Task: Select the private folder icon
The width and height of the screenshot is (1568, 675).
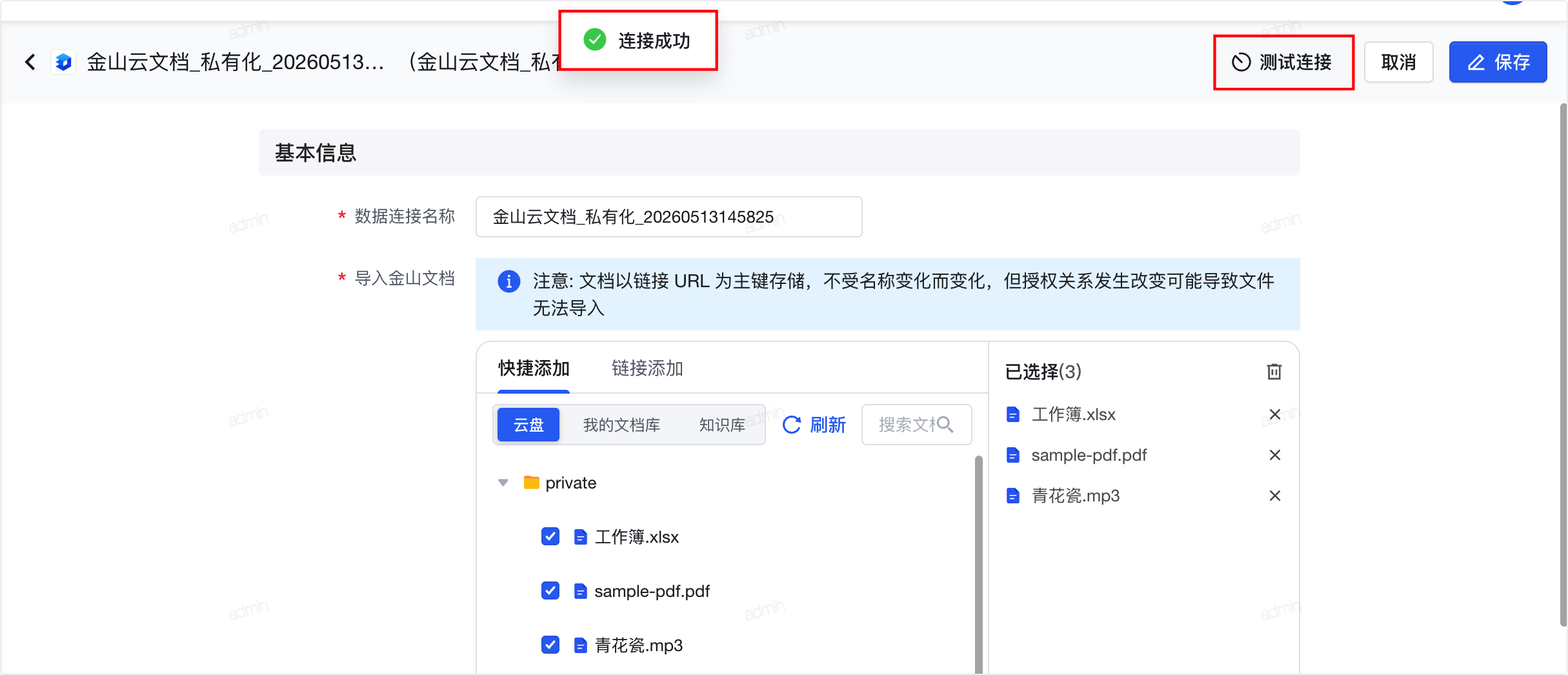Action: [531, 483]
